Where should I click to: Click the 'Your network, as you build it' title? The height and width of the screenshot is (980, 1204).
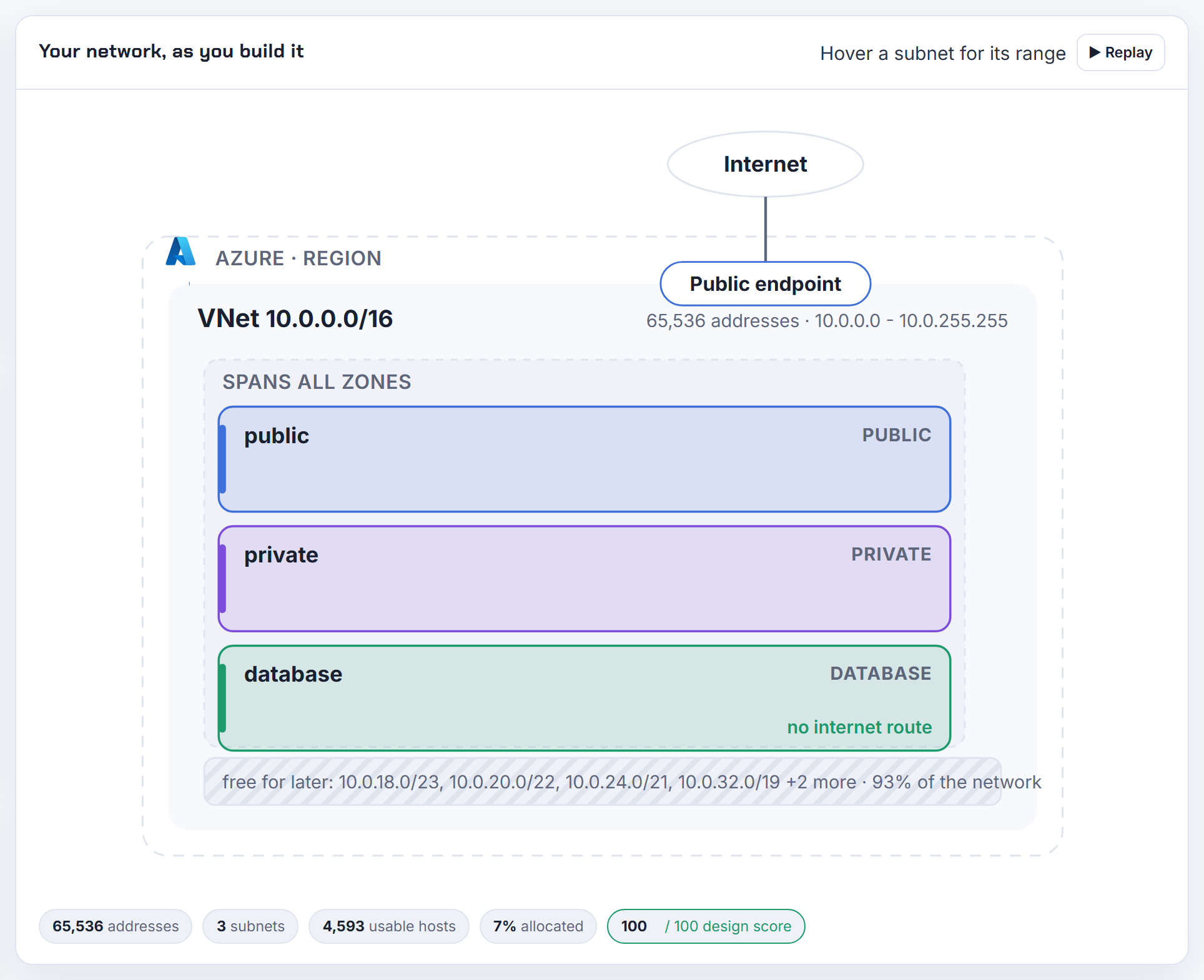click(x=171, y=51)
